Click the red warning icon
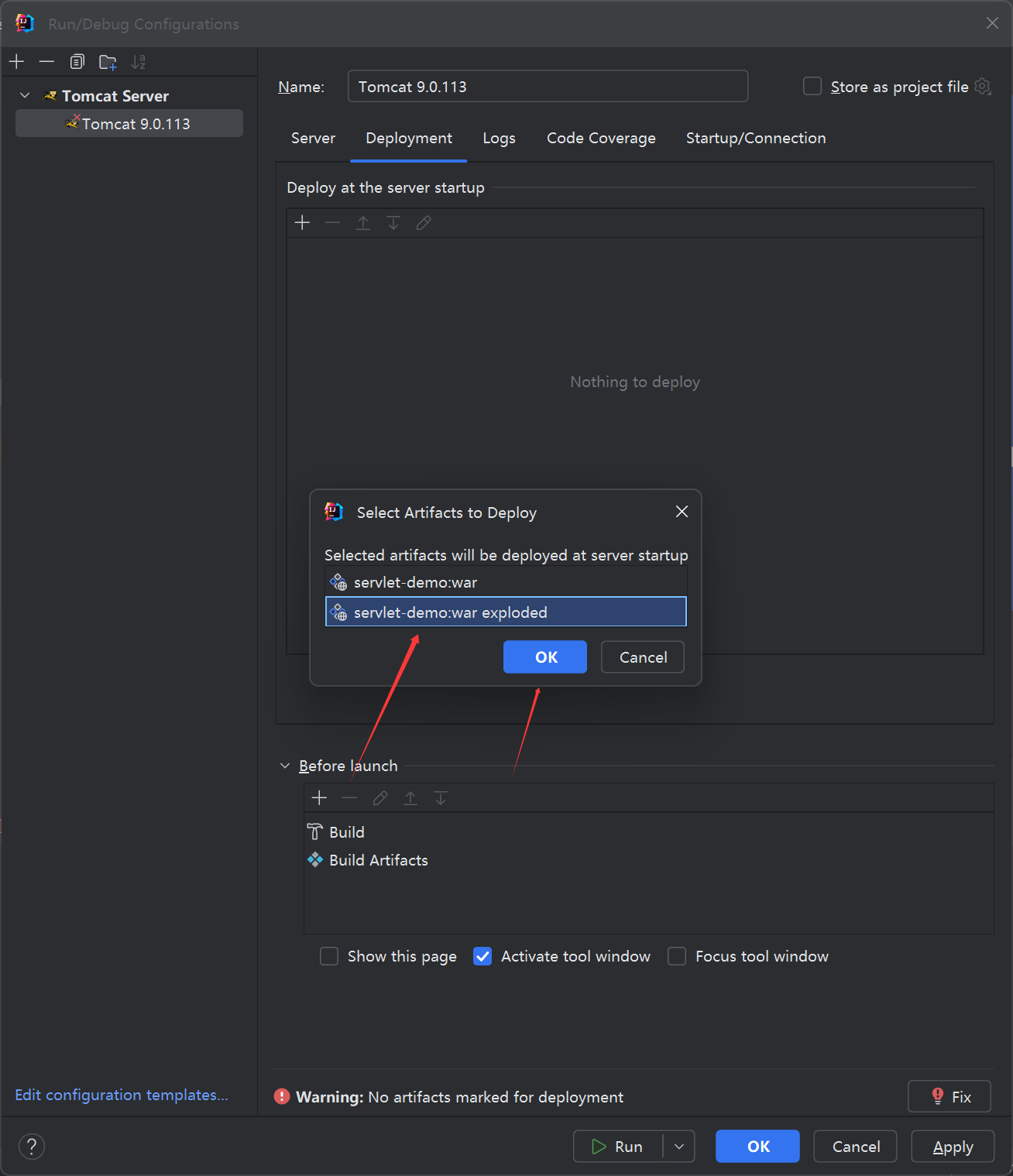Viewport: 1013px width, 1176px height. 282,1097
